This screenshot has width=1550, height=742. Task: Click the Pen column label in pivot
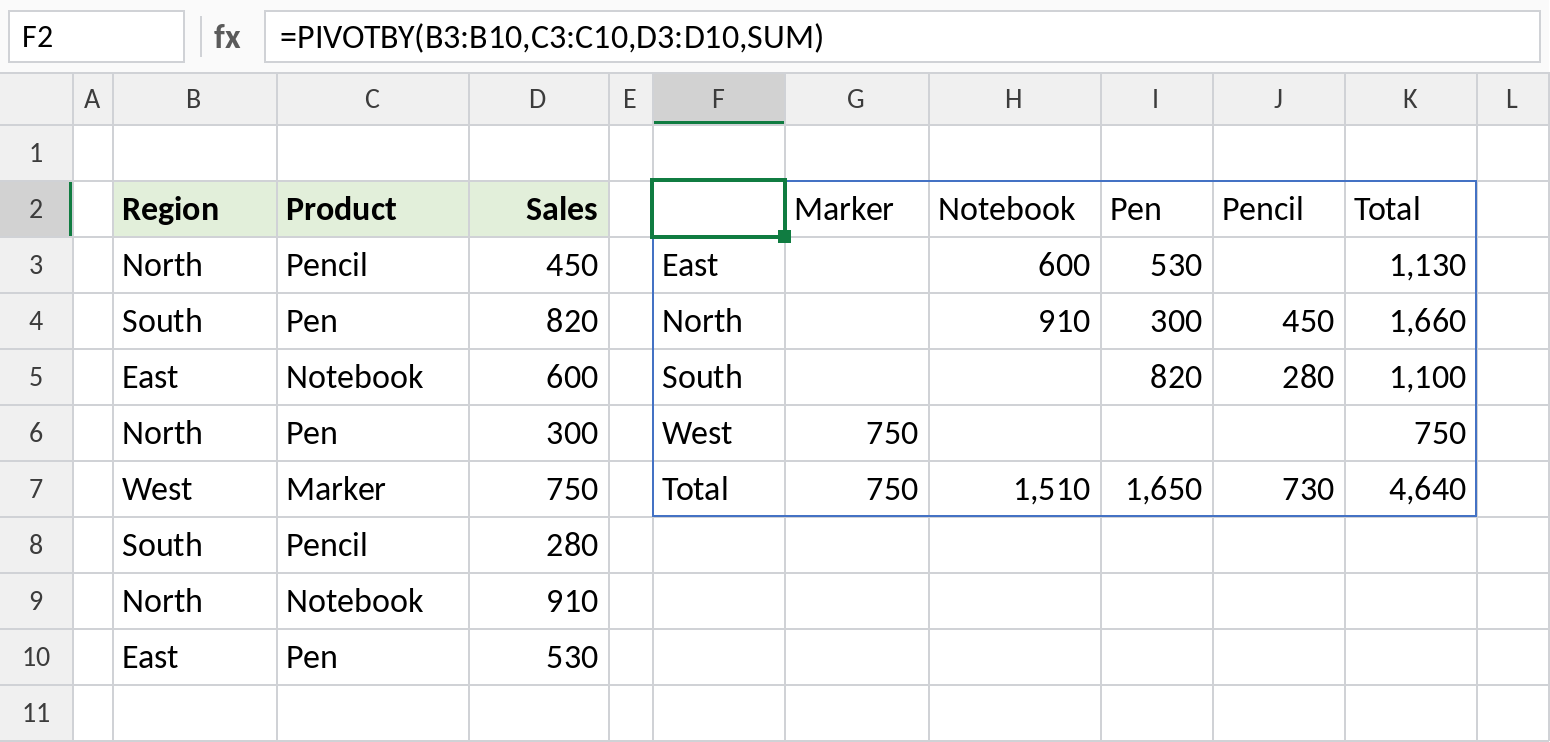tap(1157, 209)
